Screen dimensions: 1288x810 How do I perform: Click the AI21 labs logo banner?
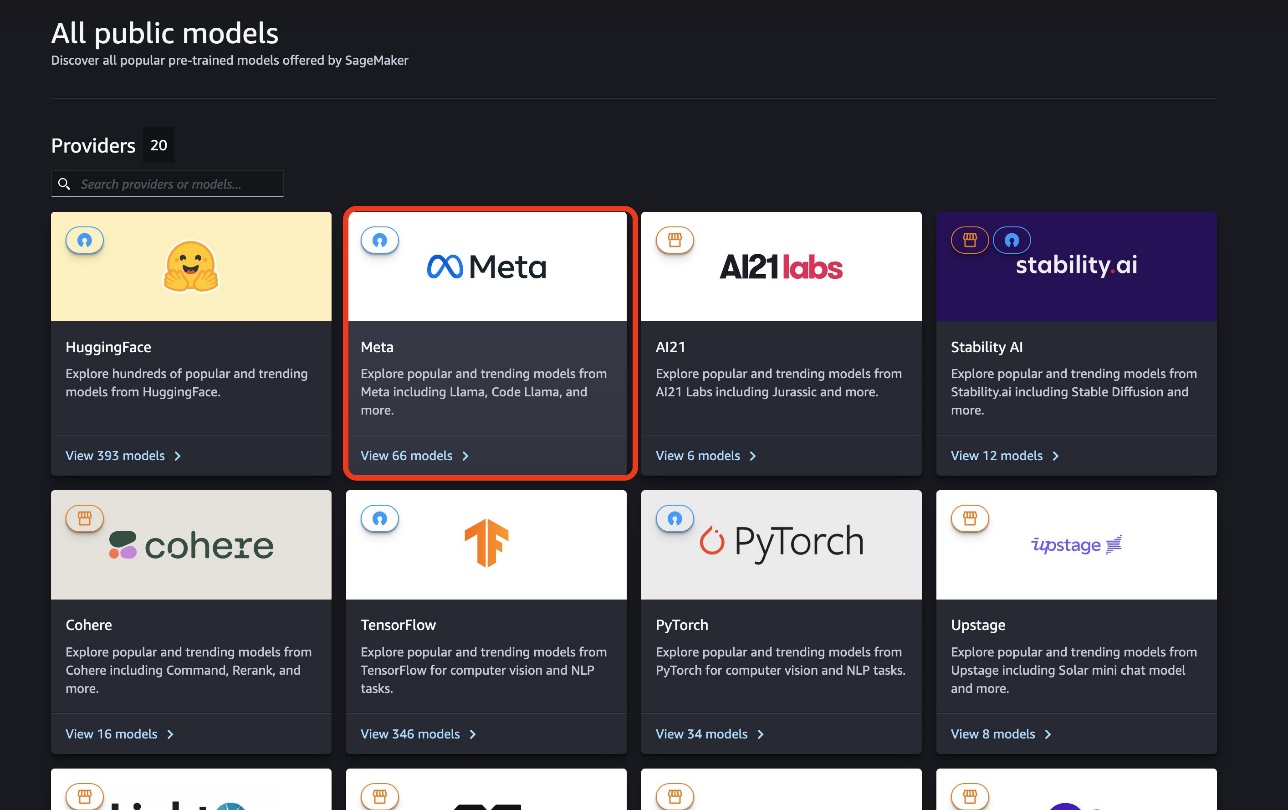(781, 267)
